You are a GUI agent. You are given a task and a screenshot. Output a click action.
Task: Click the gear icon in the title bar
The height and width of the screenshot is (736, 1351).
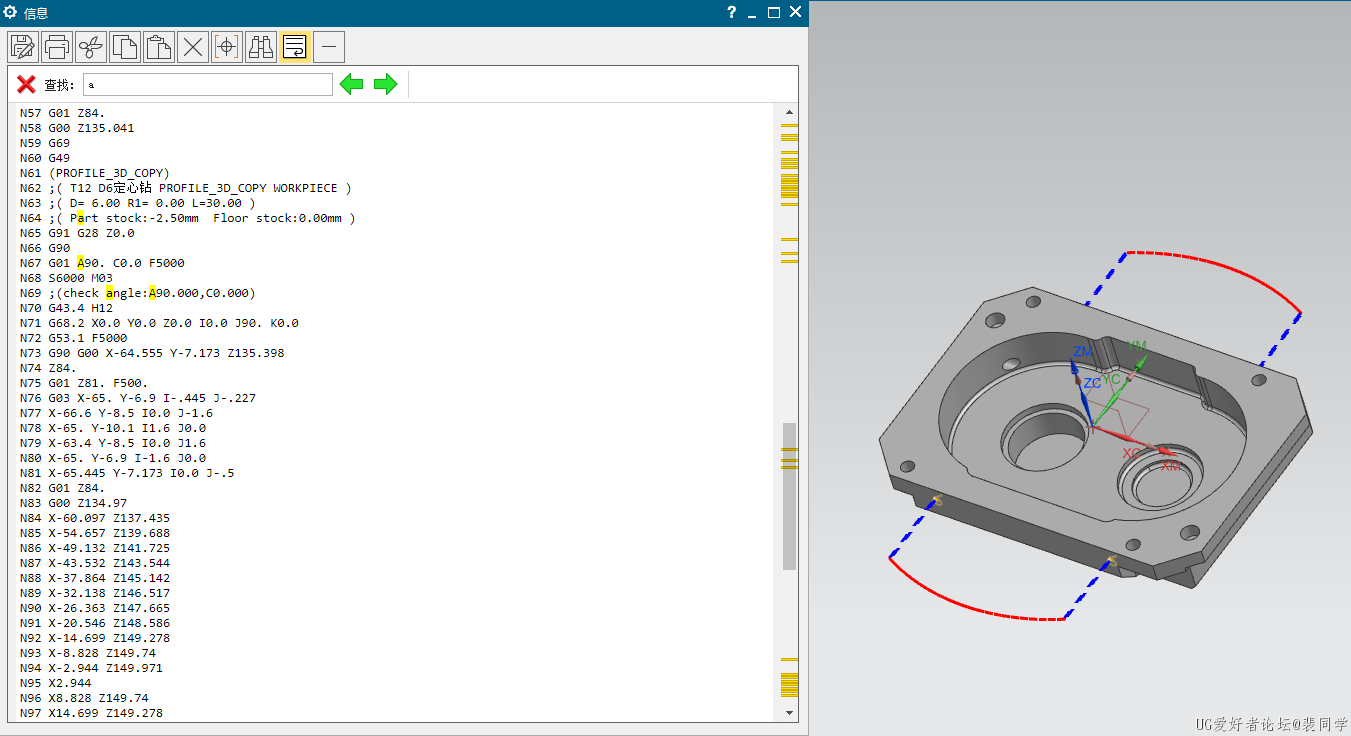(11, 12)
